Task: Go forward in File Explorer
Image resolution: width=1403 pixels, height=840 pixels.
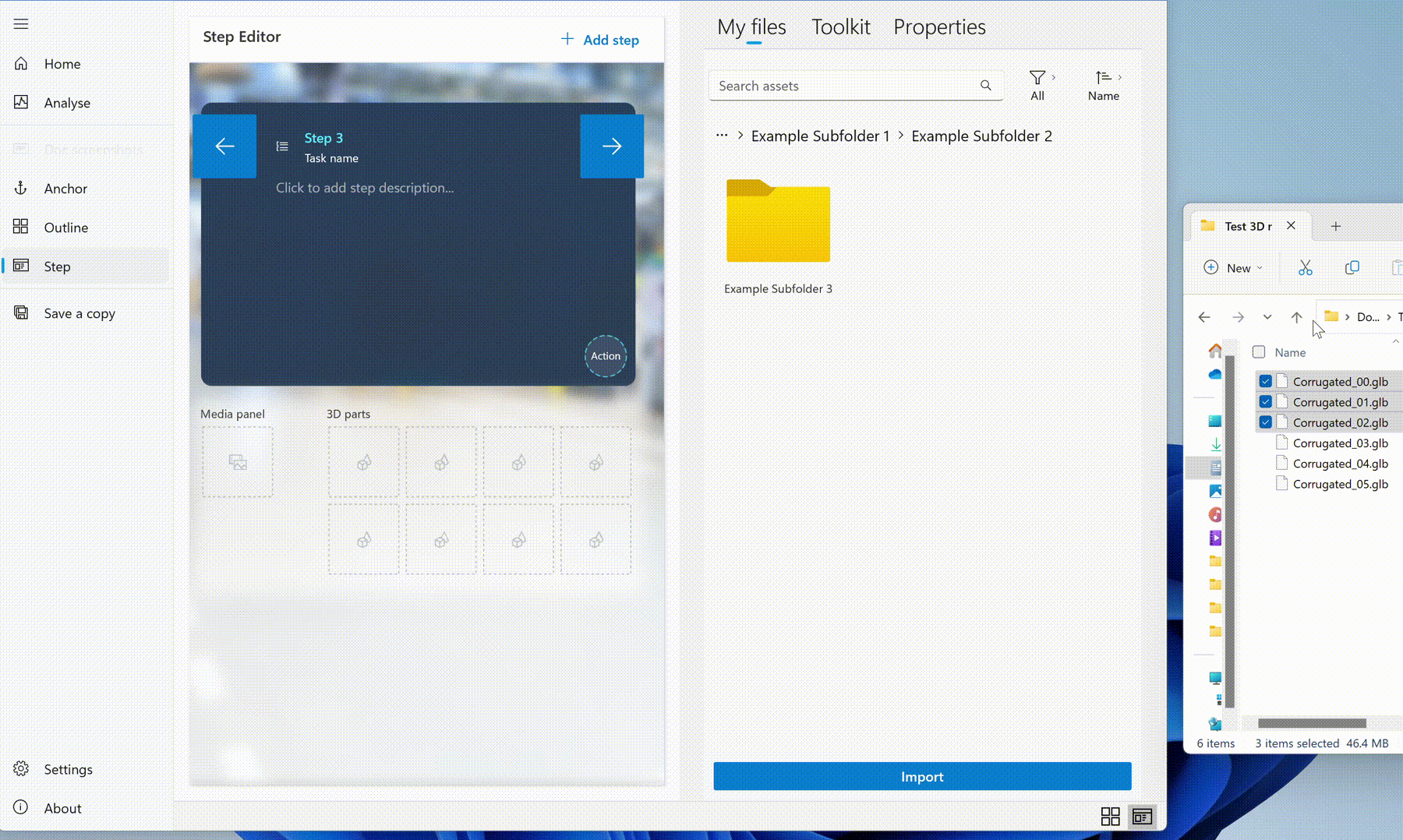Action: 1238,317
